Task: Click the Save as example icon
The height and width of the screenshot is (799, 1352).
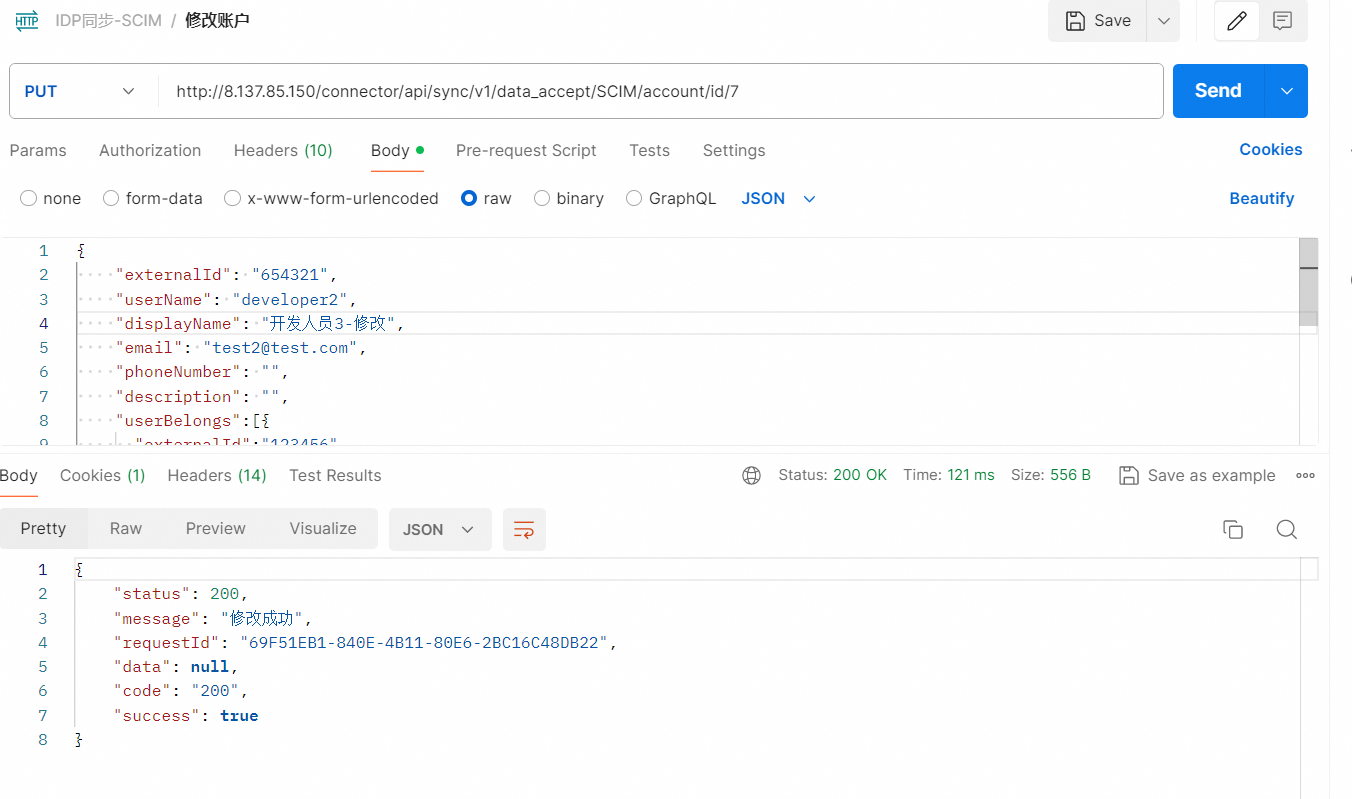Action: coord(1129,475)
